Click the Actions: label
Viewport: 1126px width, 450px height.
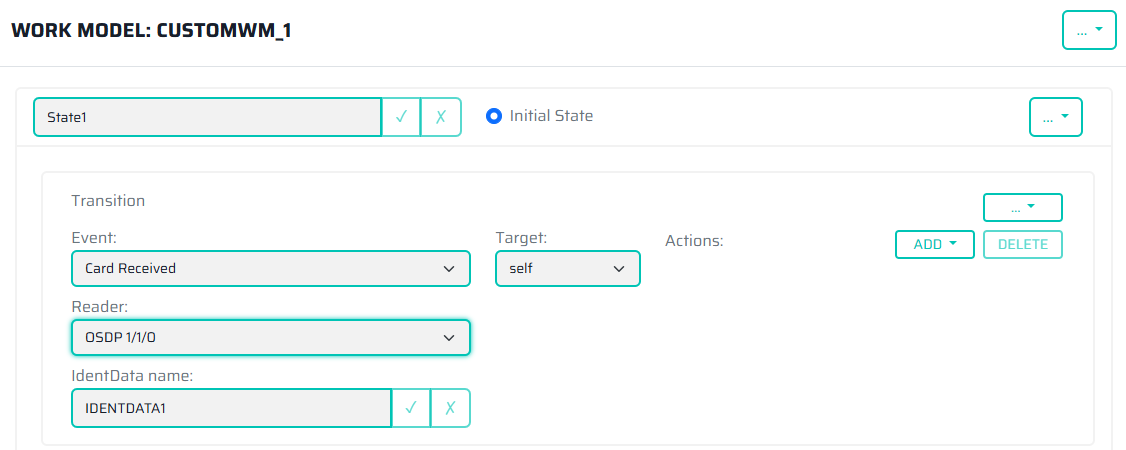point(694,241)
